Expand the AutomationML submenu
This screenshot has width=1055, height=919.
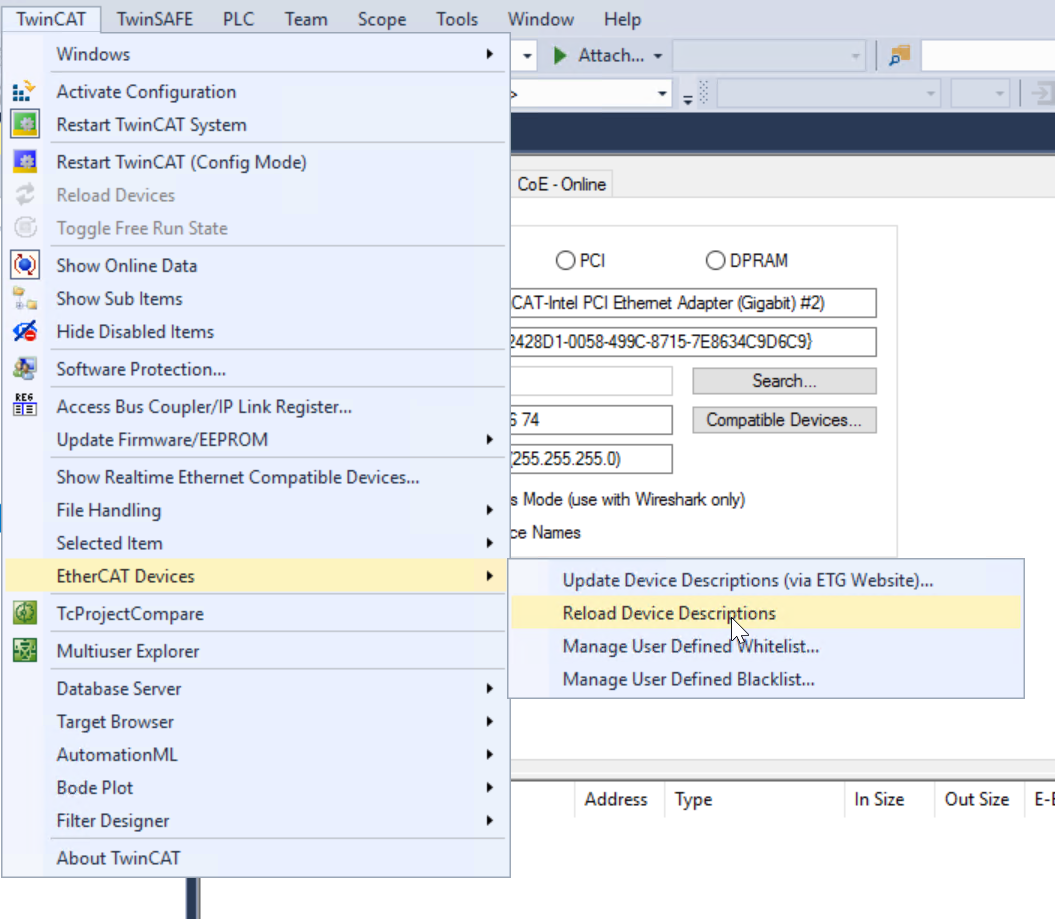click(x=490, y=754)
